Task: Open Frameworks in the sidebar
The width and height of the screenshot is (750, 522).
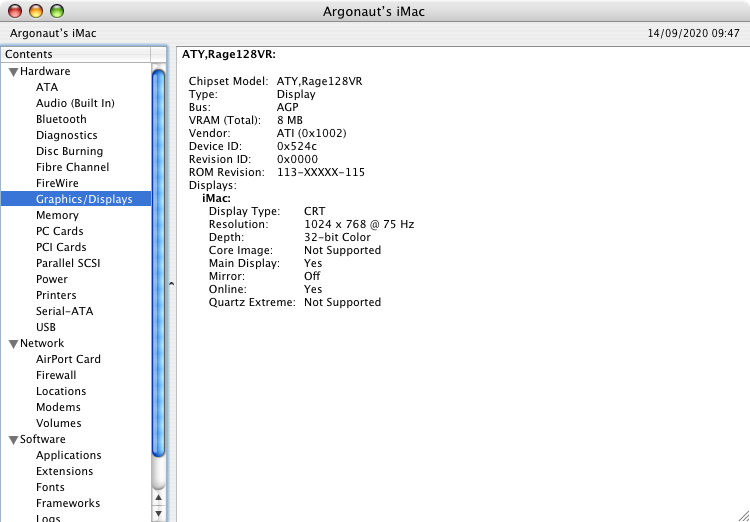Action: pyautogui.click(x=68, y=503)
